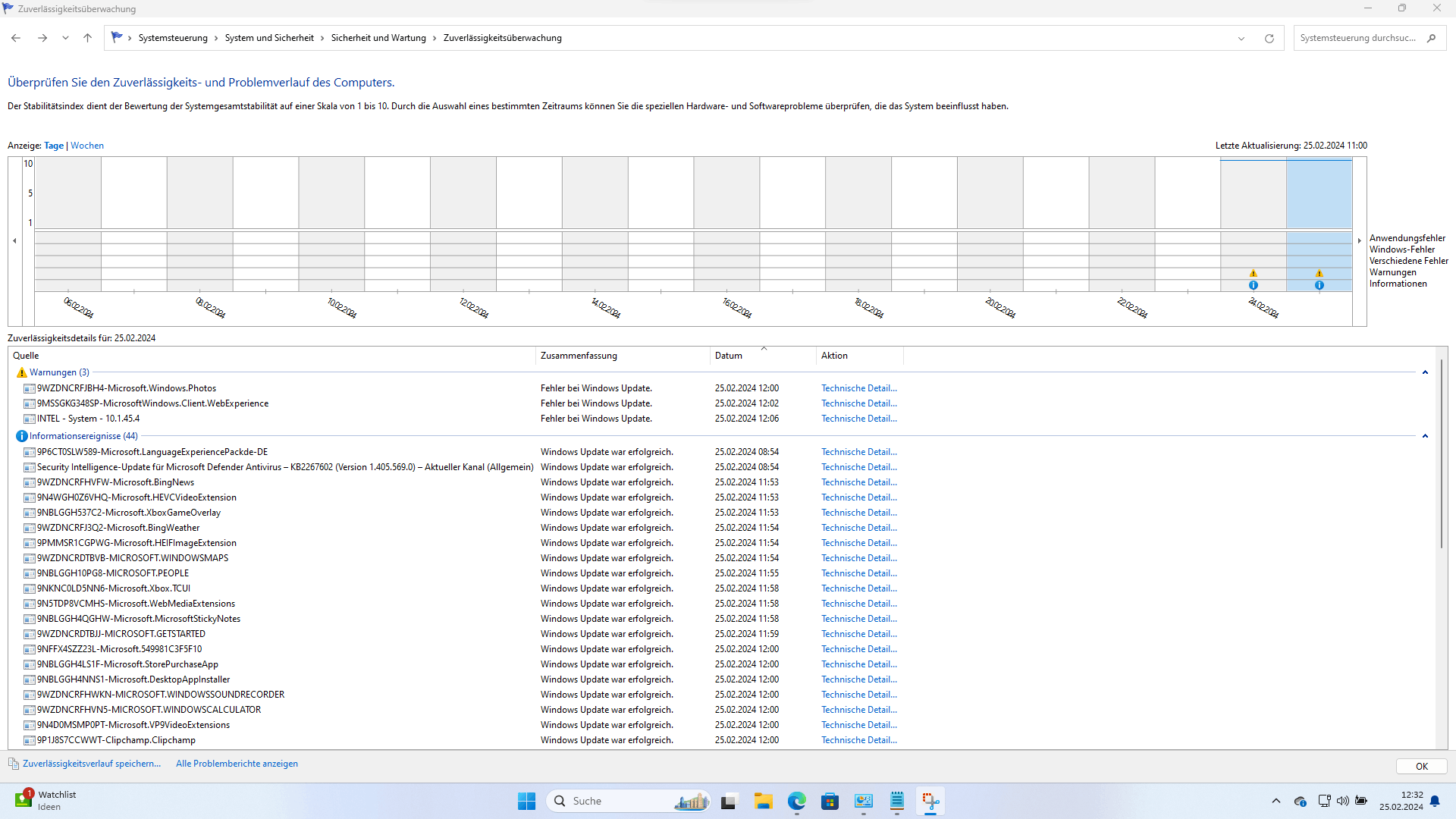Screen dimensions: 1456x819
Task: Open the recent locations dropdown arrow
Action: click(x=65, y=38)
